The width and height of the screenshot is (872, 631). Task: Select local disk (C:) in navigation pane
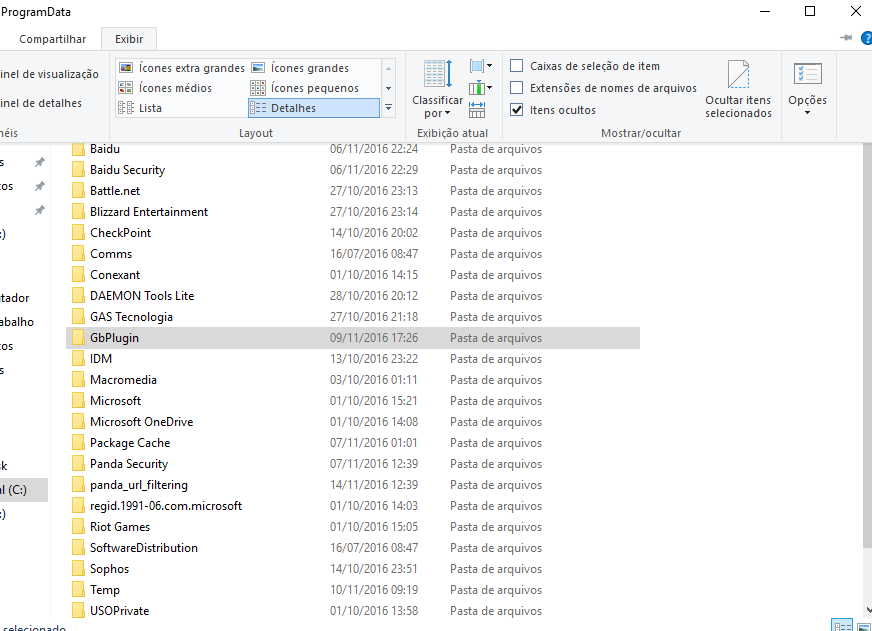(x=24, y=490)
